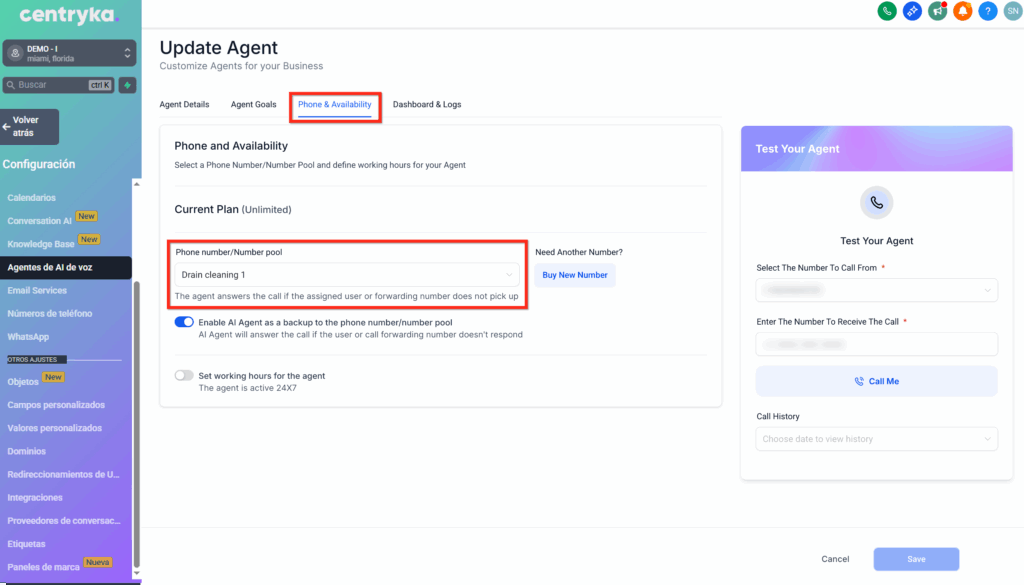Open the Call History date dropdown
1024x585 pixels.
pyautogui.click(x=876, y=439)
